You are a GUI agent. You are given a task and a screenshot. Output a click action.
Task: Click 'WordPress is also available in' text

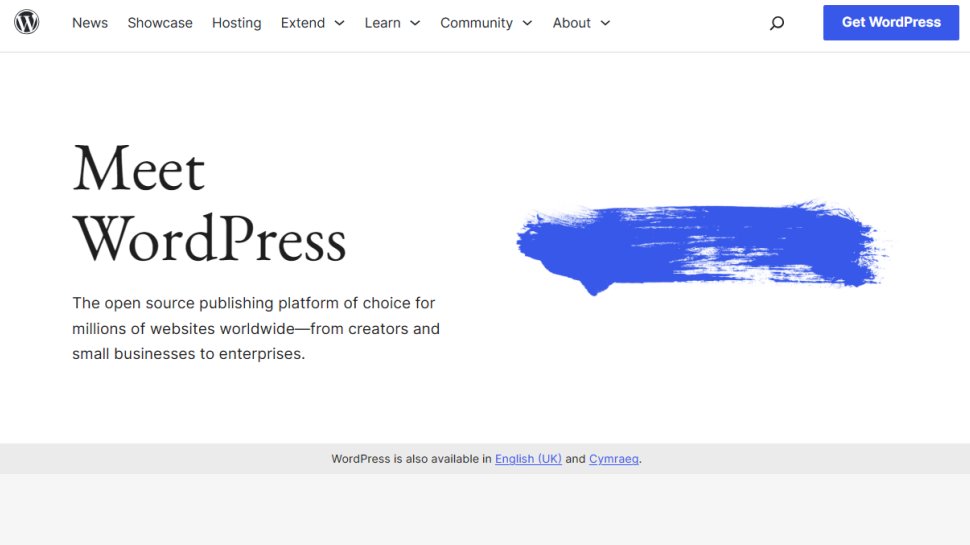(x=411, y=458)
